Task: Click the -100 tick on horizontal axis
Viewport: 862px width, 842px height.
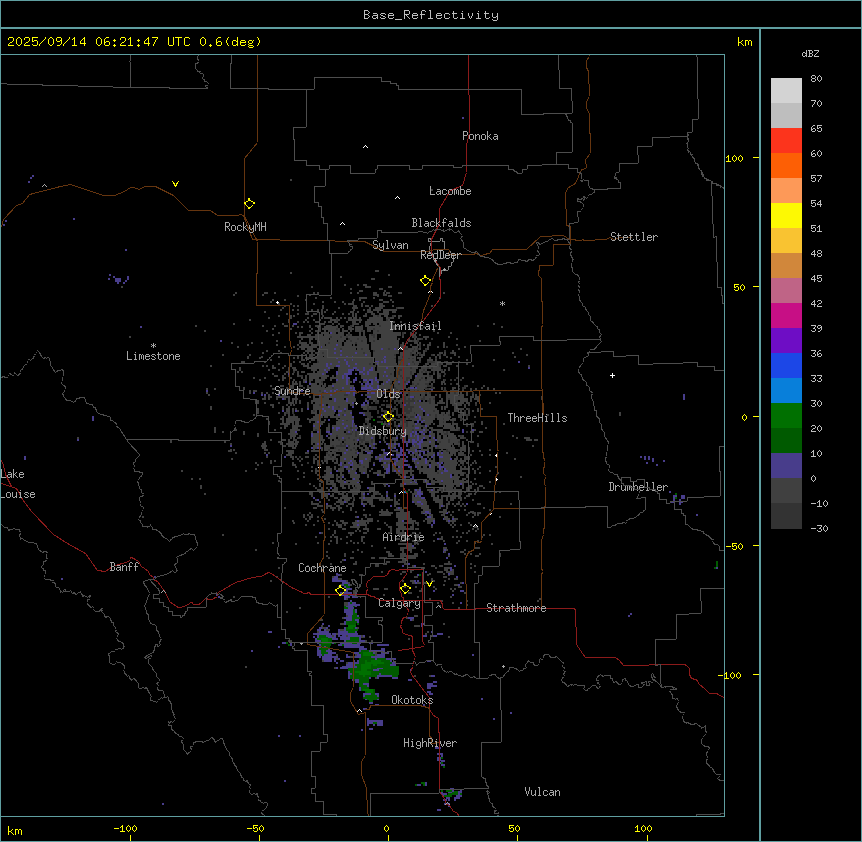Action: coord(125,828)
